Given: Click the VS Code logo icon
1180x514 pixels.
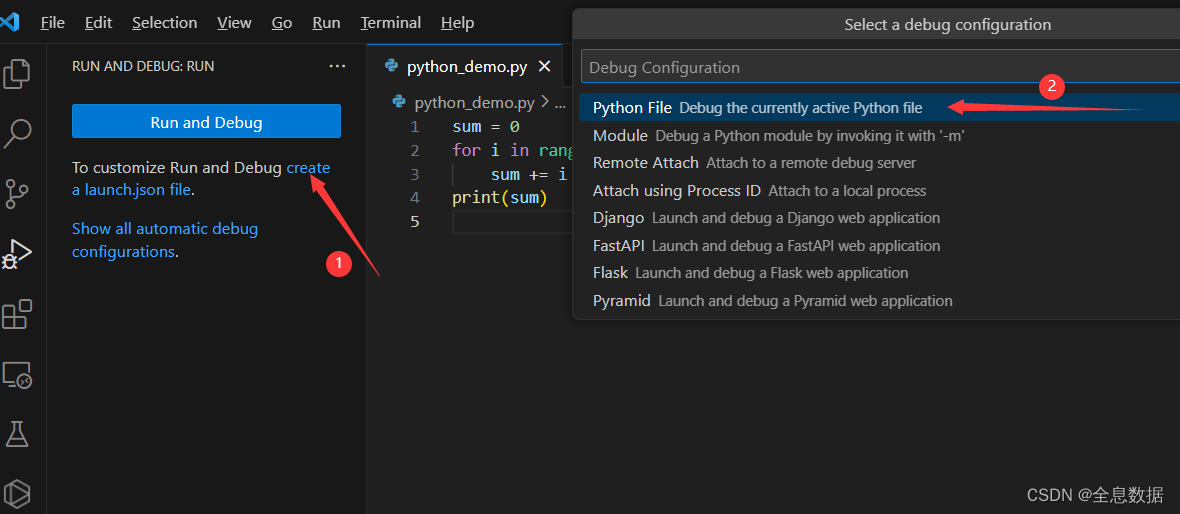Looking at the screenshot, I should tap(10, 23).
